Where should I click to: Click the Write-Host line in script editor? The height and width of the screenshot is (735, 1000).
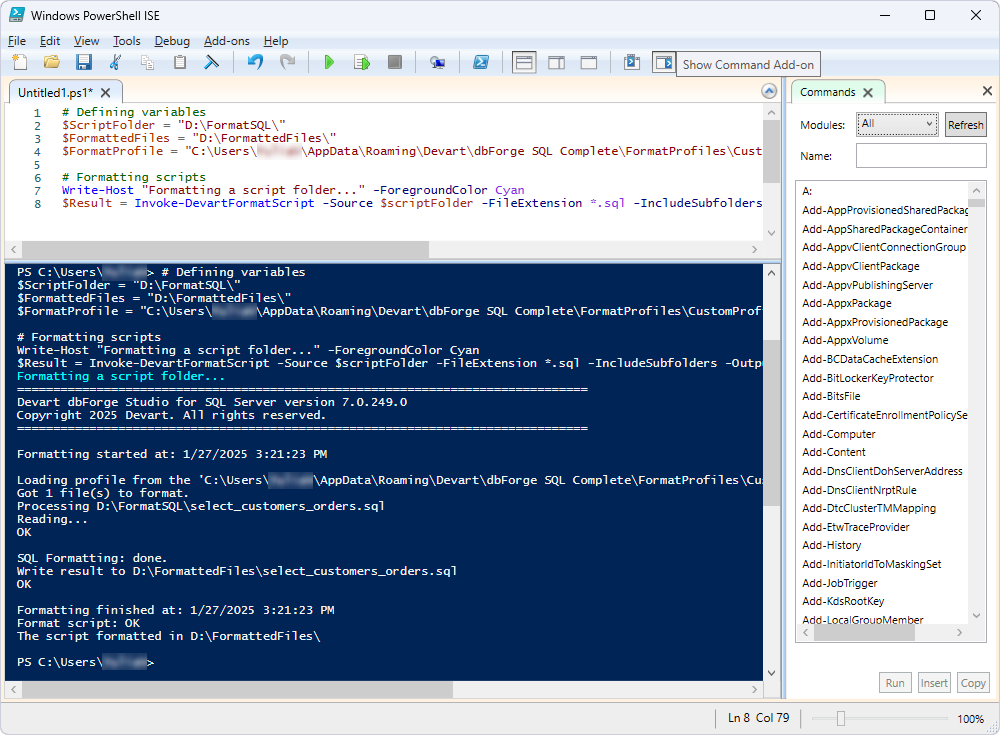point(293,190)
